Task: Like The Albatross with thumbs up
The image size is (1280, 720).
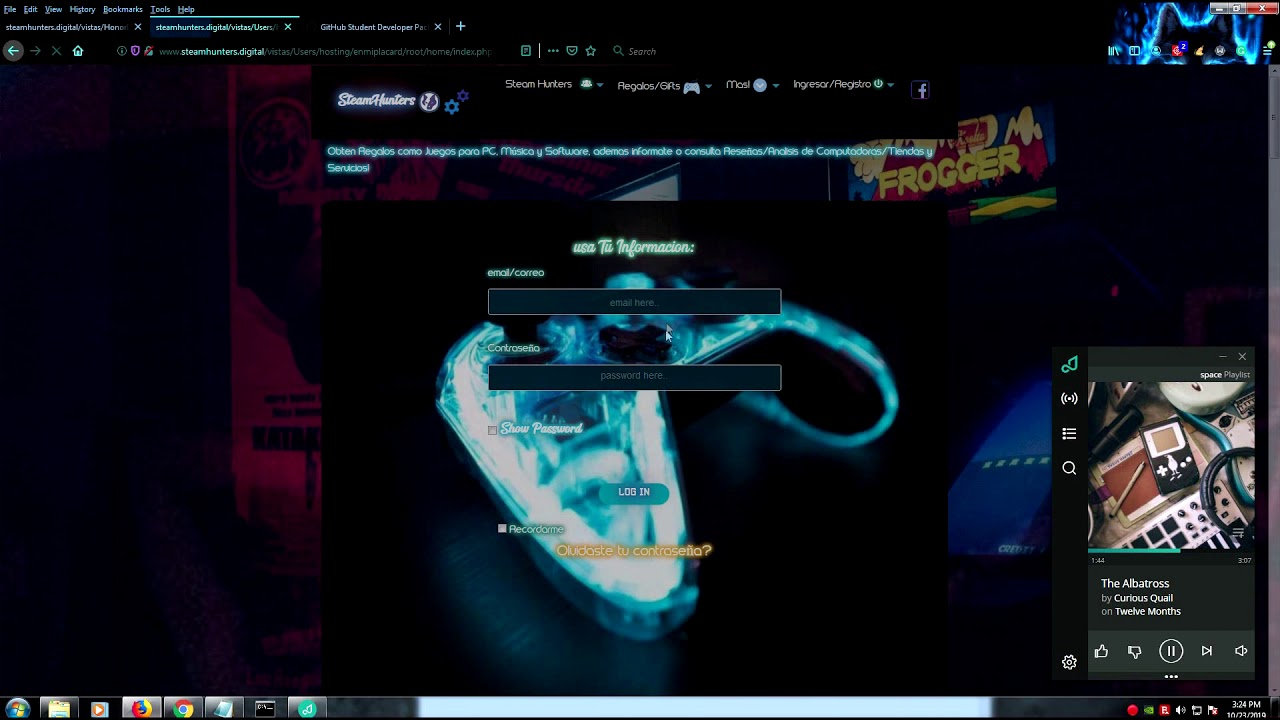Action: click(1101, 651)
